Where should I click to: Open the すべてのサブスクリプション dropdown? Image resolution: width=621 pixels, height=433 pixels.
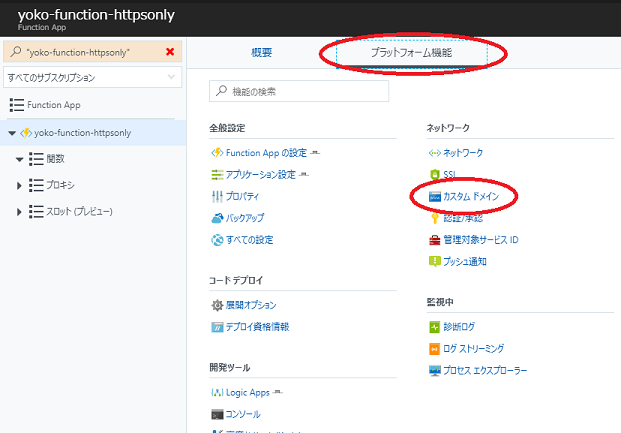(x=92, y=77)
